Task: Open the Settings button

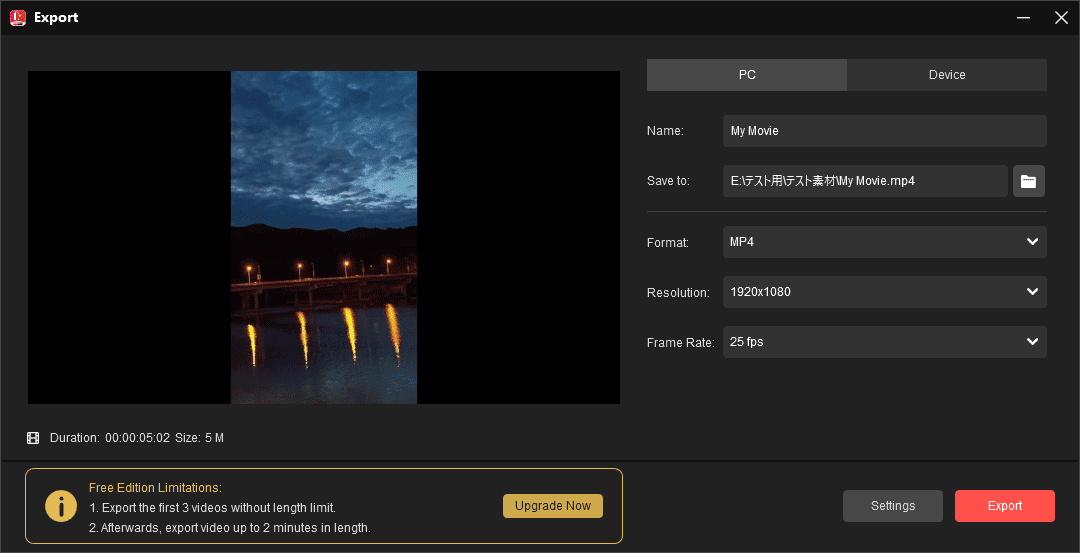Action: tap(893, 506)
